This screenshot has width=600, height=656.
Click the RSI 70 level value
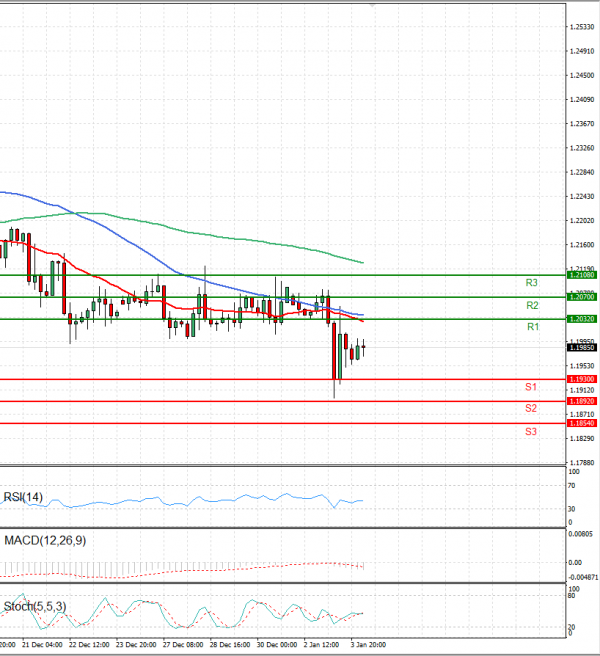(572, 486)
